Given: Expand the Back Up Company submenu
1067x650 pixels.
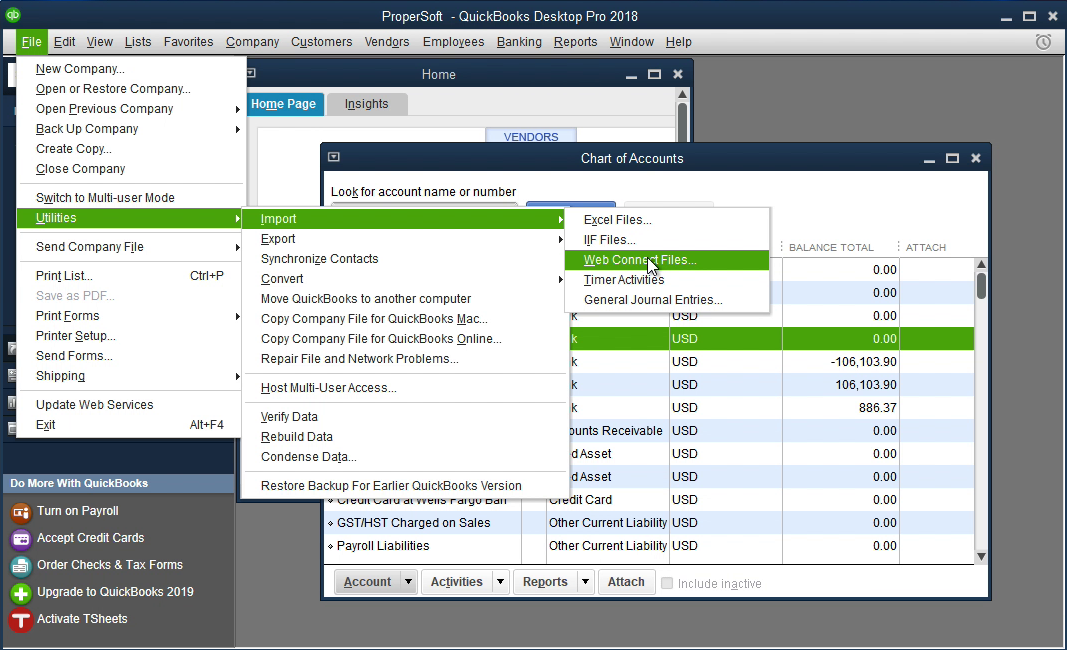Looking at the screenshot, I should tap(237, 129).
